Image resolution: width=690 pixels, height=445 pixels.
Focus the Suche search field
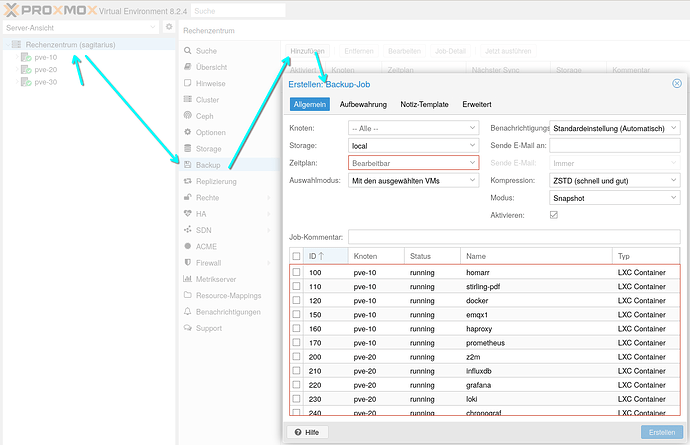coord(238,11)
